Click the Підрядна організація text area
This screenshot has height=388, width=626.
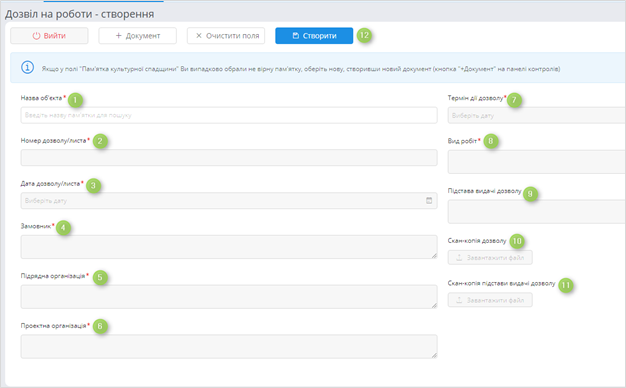(229, 297)
